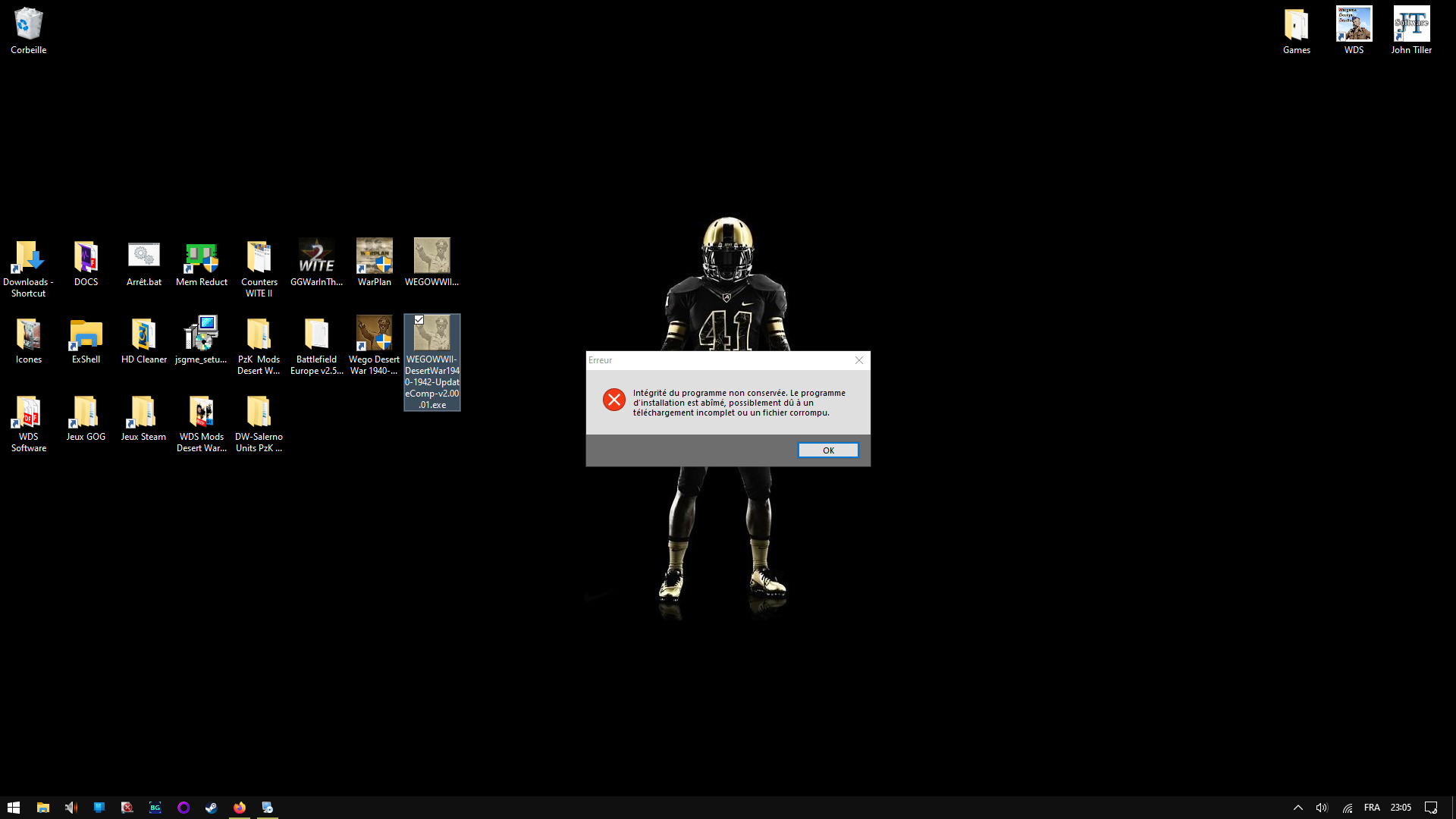Viewport: 1456px width, 819px height.
Task: Open the blue window app in taskbar
Action: [x=99, y=808]
